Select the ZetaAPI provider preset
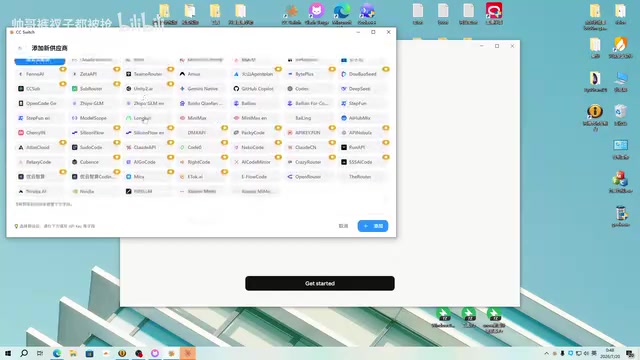The width and height of the screenshot is (640, 360). [94, 74]
